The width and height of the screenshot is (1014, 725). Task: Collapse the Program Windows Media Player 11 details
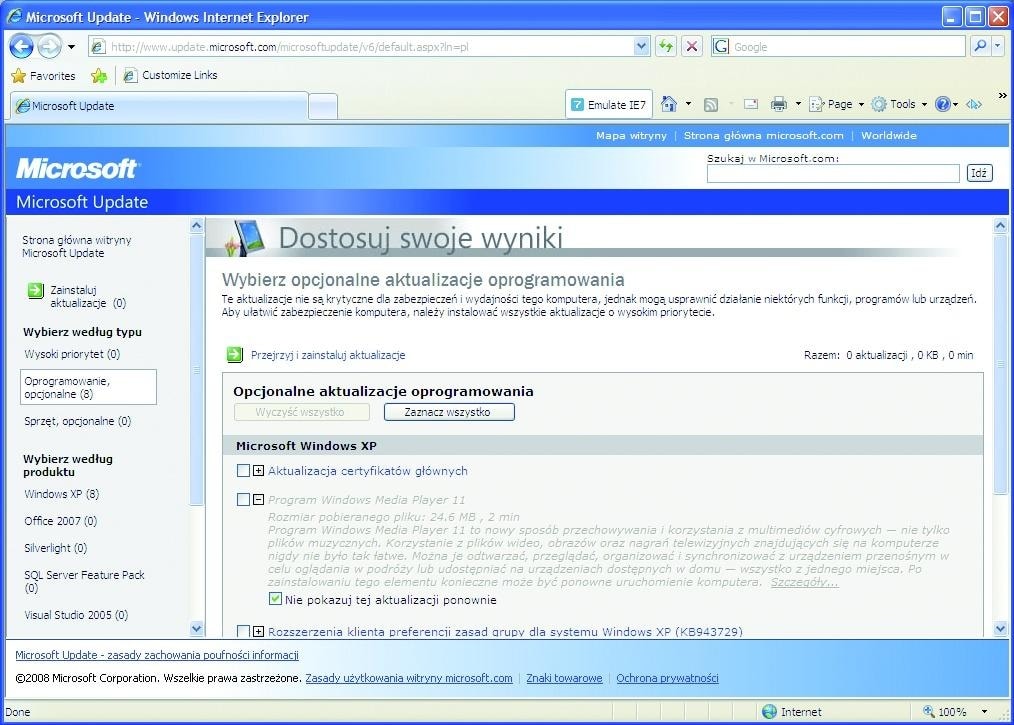tap(257, 499)
